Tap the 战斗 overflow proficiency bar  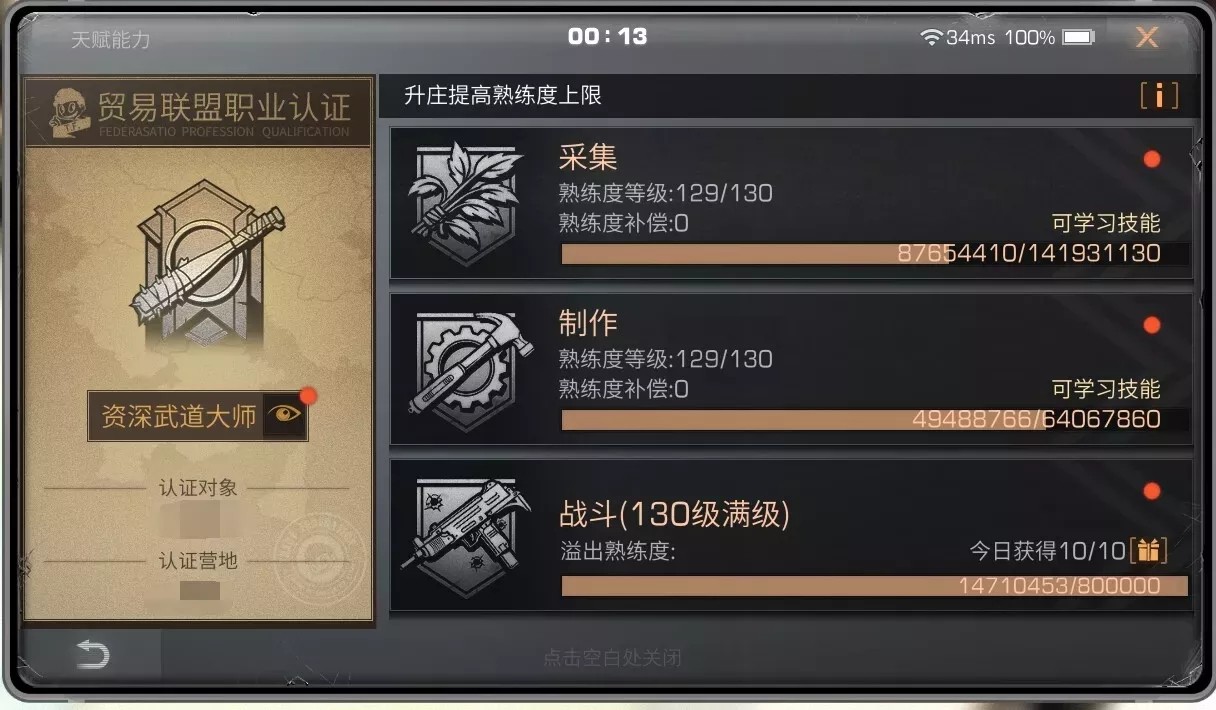click(875, 586)
